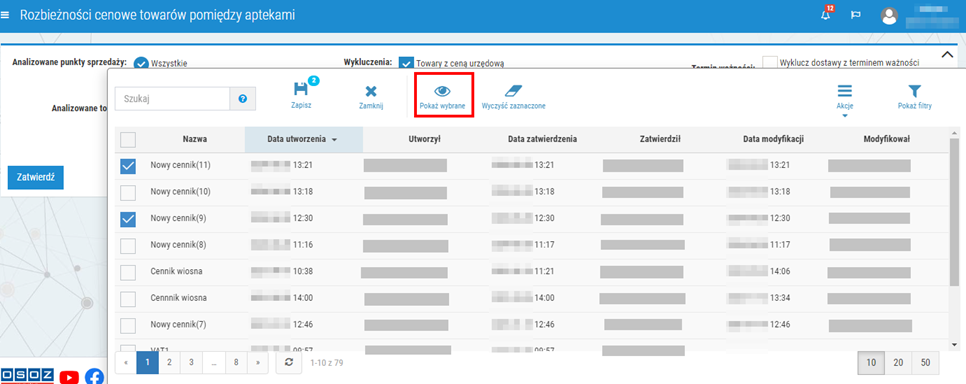Click table scrollbar up arrow
The width and height of the screenshot is (966, 384).
955,132
